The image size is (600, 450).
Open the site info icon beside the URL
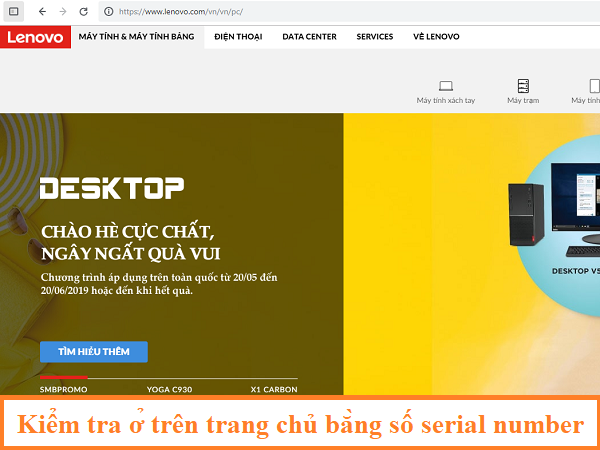[108, 11]
